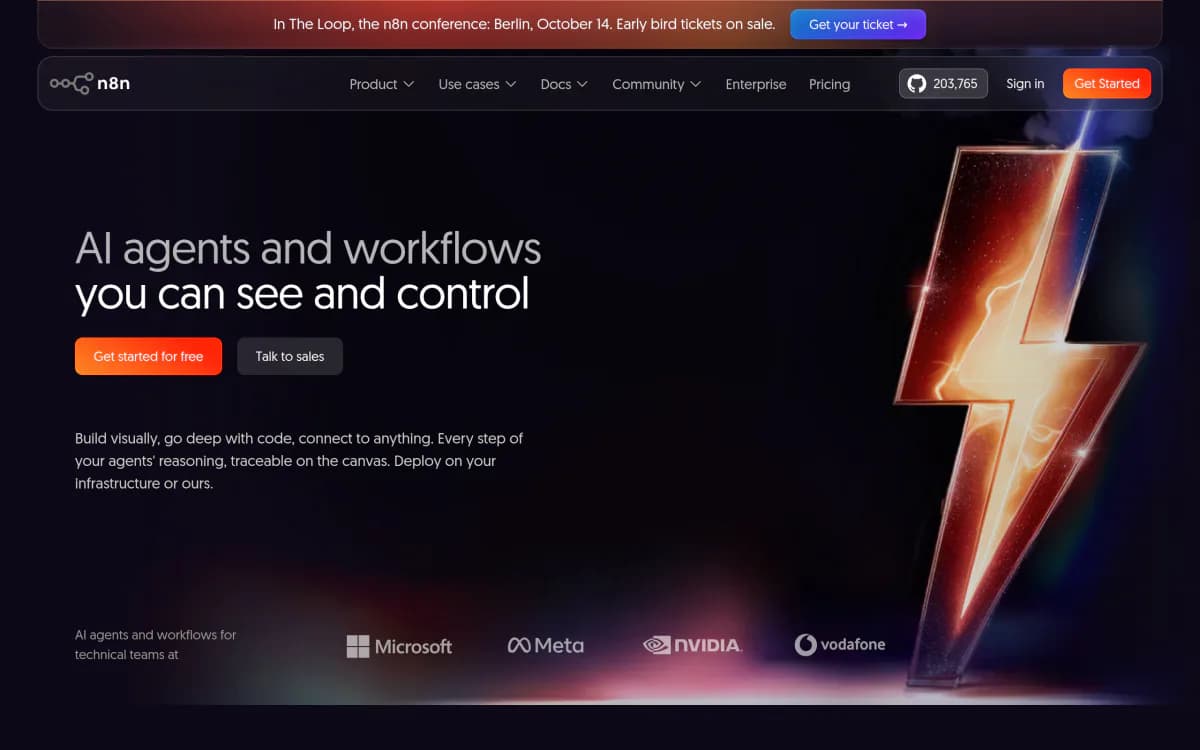1200x750 pixels.
Task: Expand the Product menu
Action: point(381,84)
